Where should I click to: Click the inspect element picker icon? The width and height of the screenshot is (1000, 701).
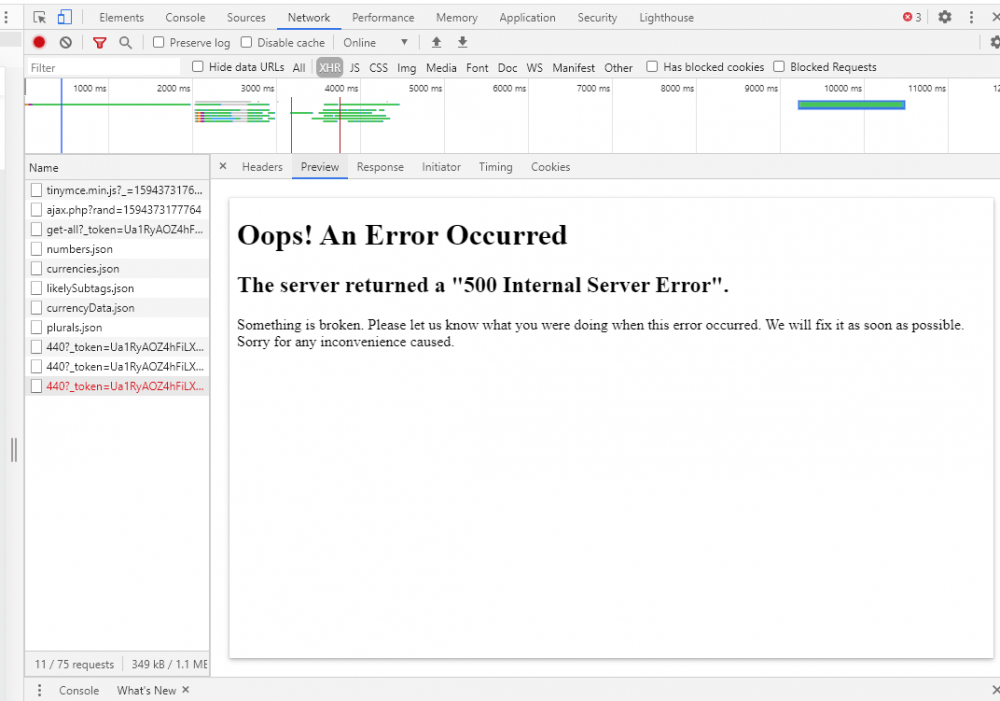pyautogui.click(x=40, y=17)
